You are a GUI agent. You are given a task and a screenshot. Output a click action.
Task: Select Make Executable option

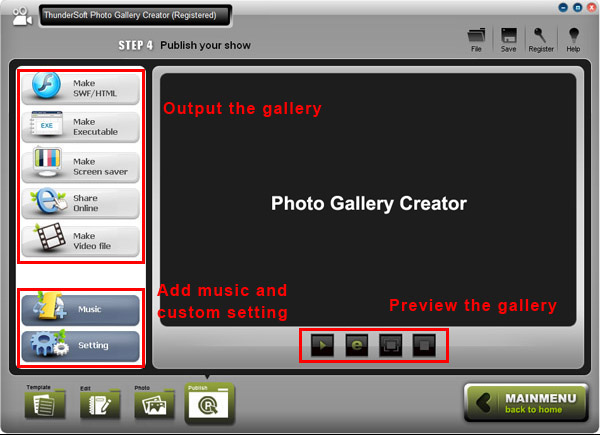click(81, 127)
